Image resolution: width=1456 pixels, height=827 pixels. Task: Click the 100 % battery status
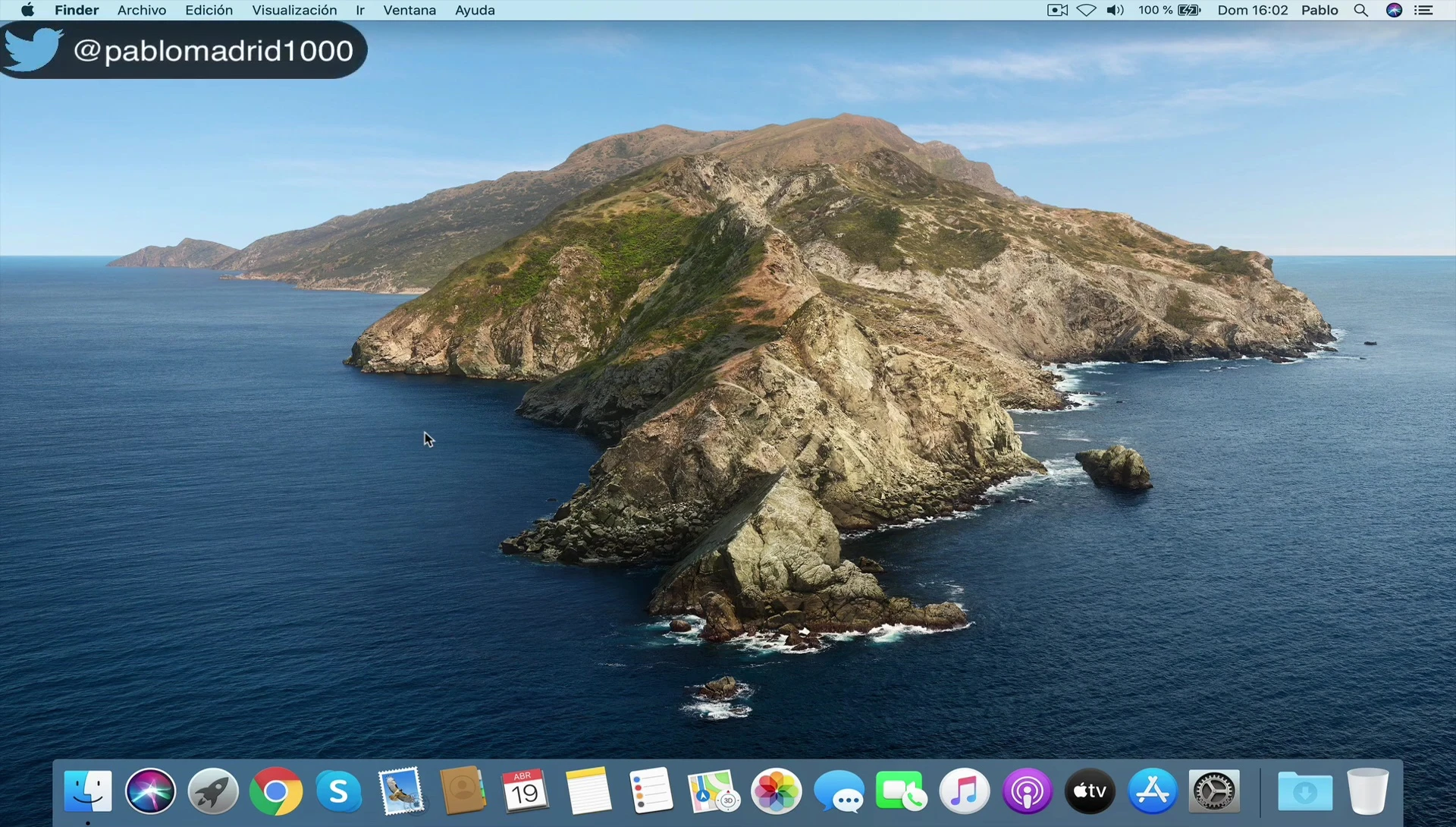1169,10
